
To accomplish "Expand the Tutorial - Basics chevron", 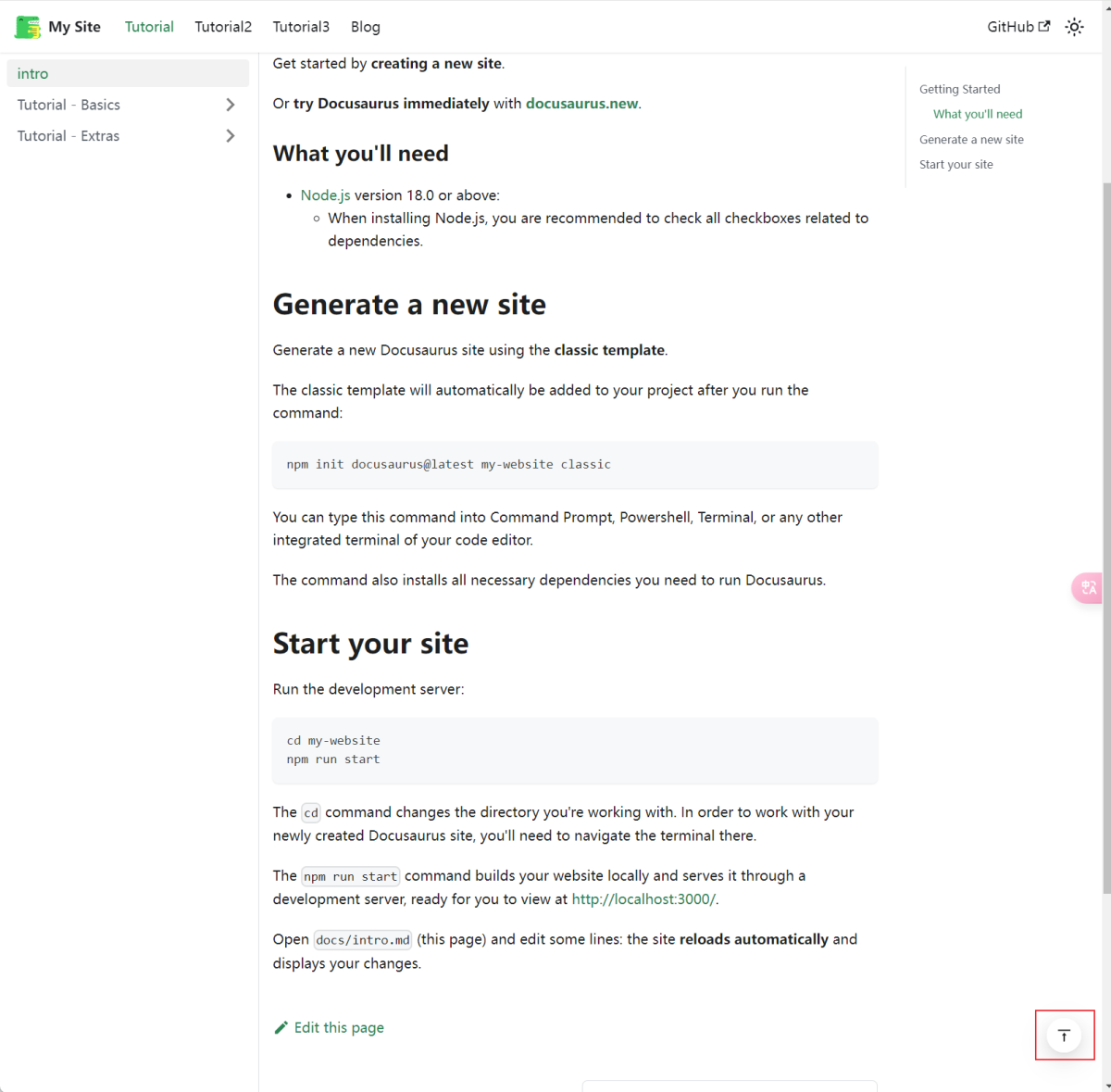I will coord(231,105).
